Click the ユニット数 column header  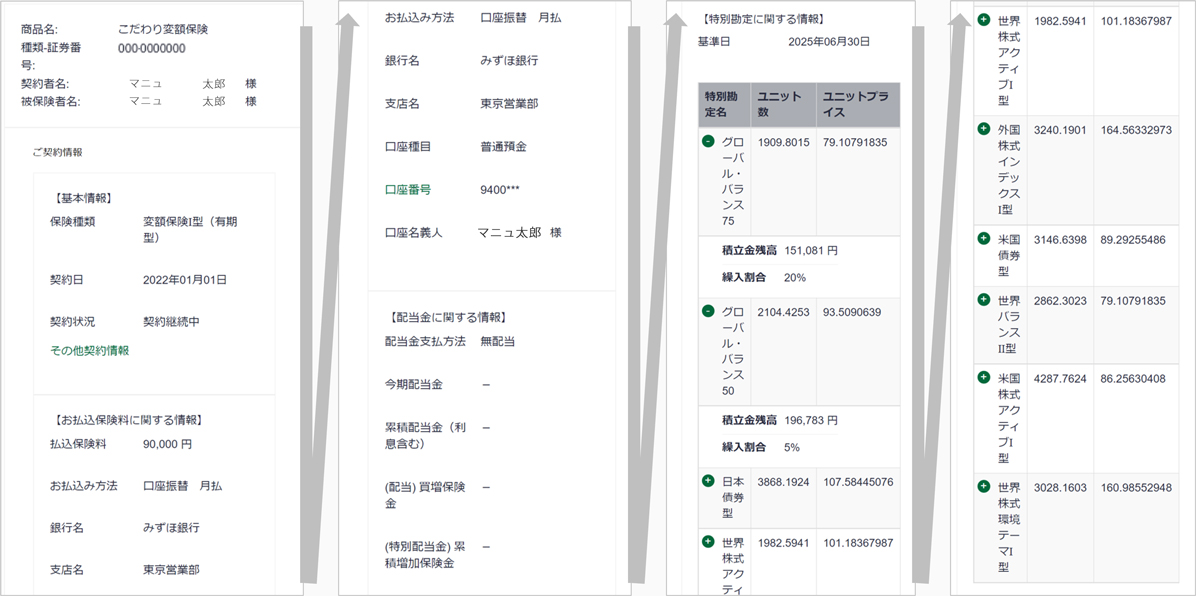pos(783,105)
